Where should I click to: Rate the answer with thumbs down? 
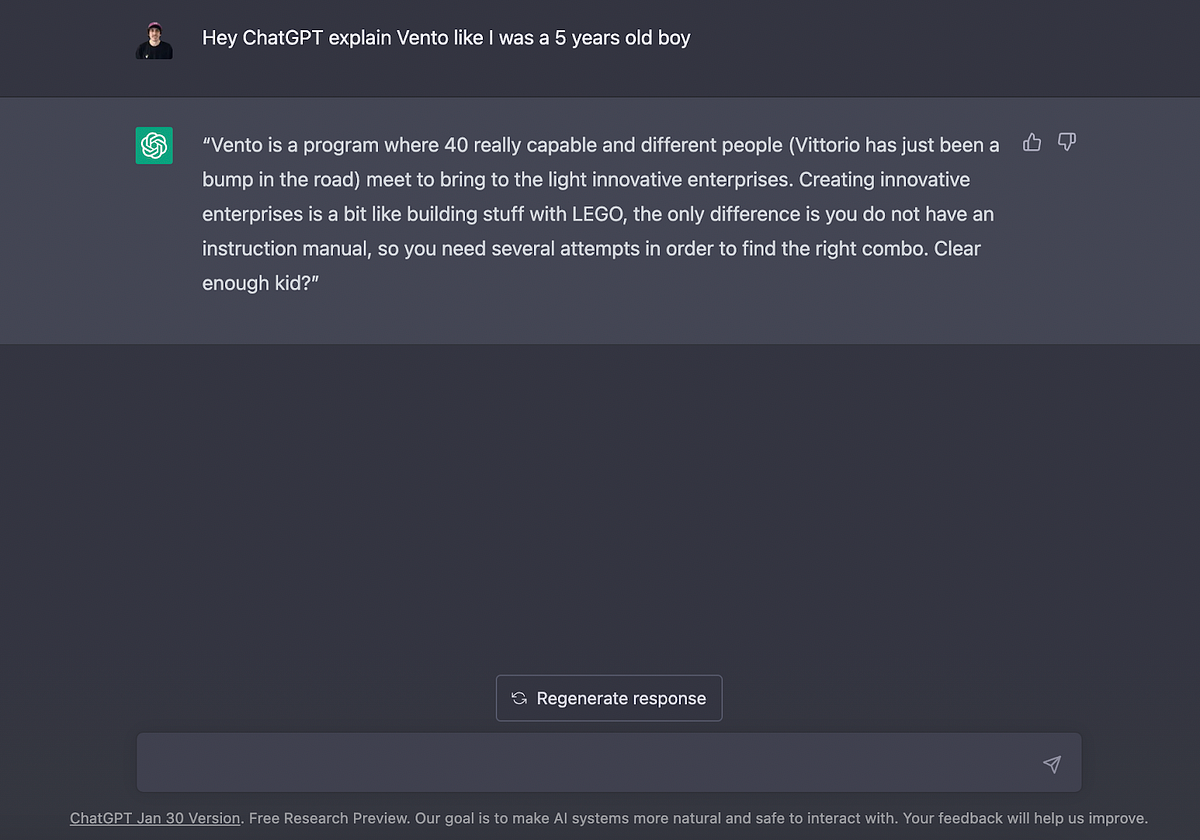coord(1066,143)
